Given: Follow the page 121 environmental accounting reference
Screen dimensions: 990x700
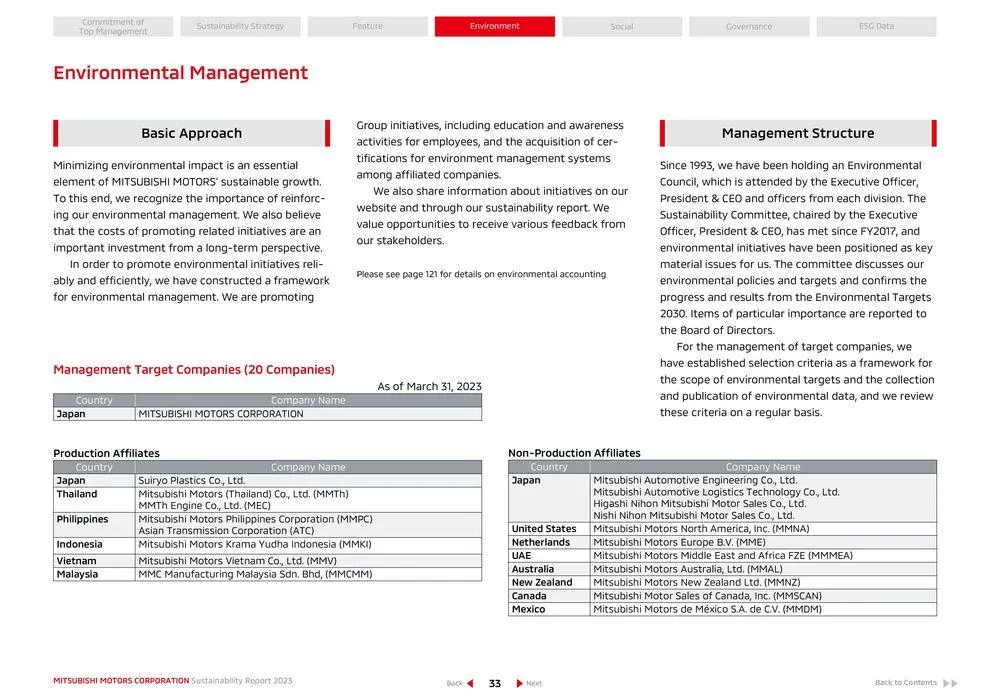Looking at the screenshot, I should pyautogui.click(x=481, y=274).
